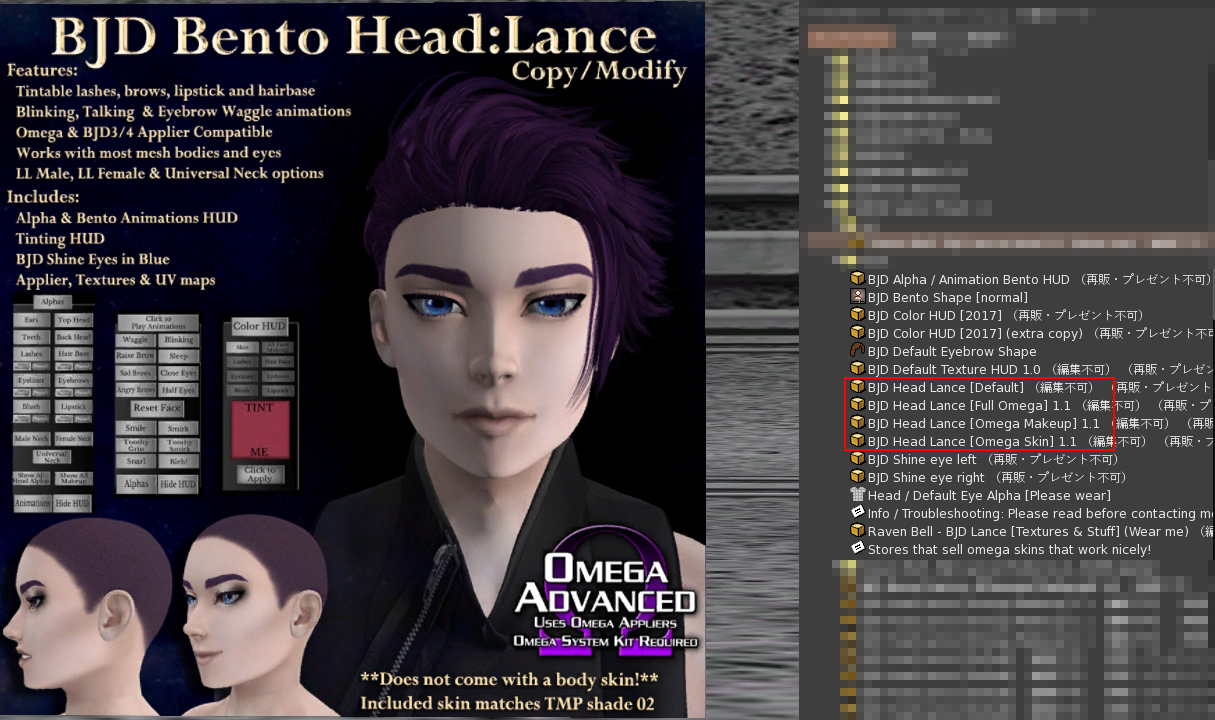Select 'BJD Color HUD [2017]' item without extra copy
The image size is (1215, 720).
pos(997,315)
